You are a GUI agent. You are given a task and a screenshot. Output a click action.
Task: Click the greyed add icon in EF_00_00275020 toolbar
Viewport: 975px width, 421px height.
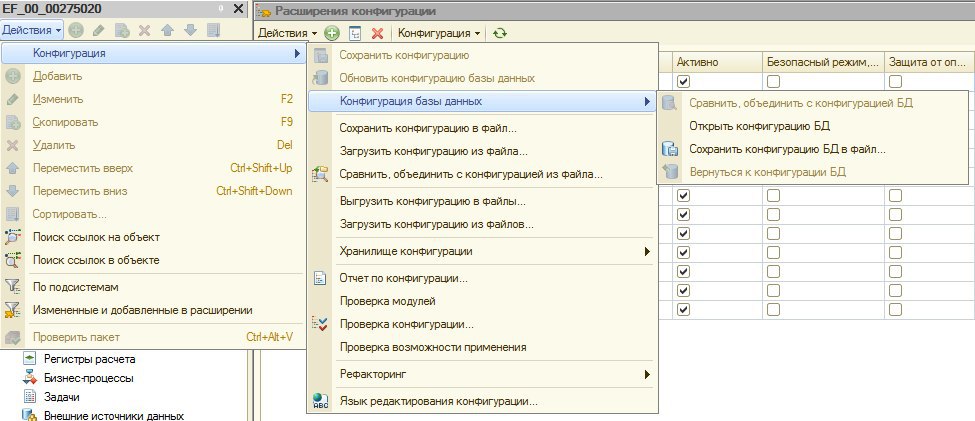tap(75, 30)
